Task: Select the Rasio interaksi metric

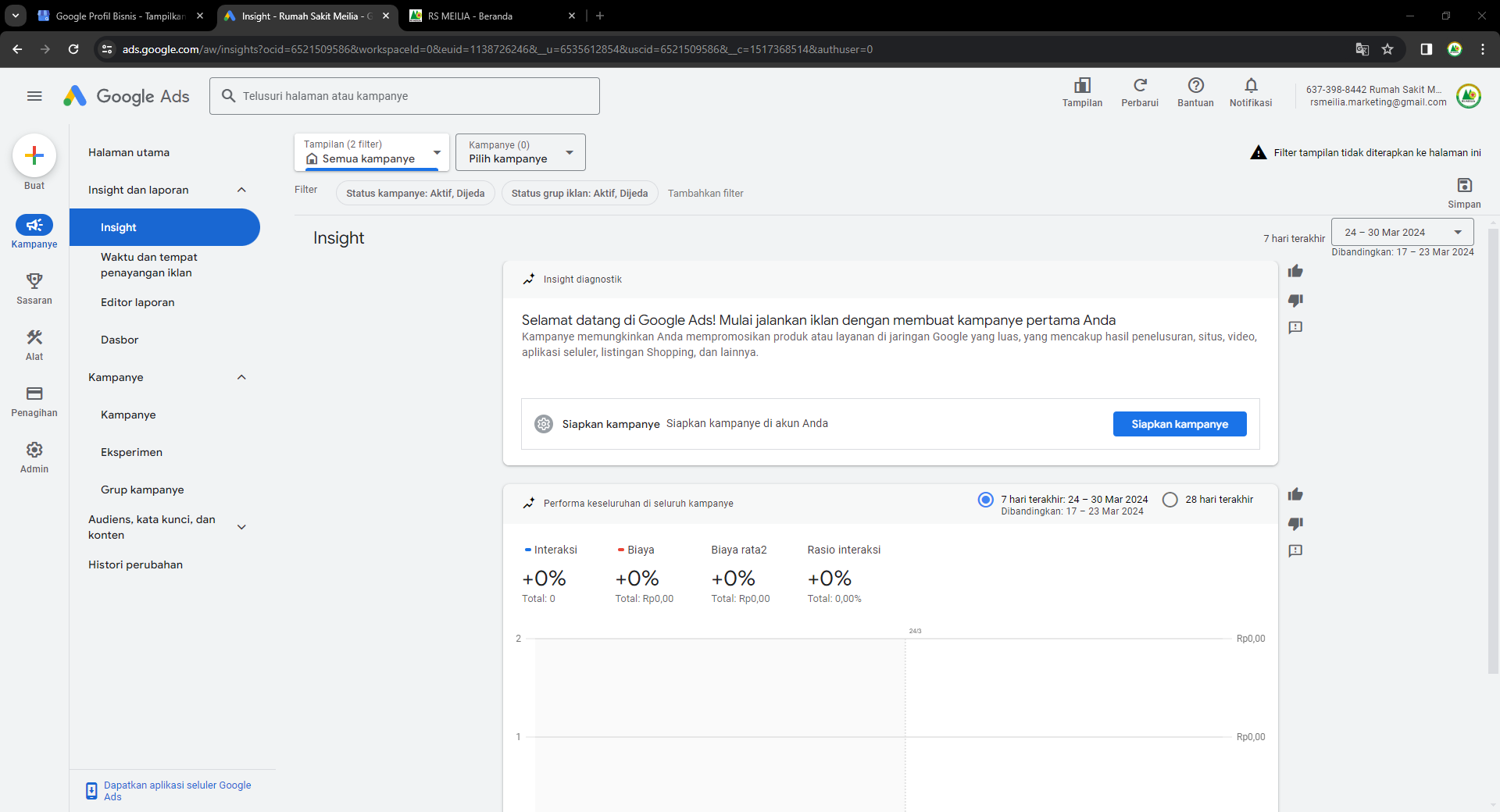Action: click(844, 574)
